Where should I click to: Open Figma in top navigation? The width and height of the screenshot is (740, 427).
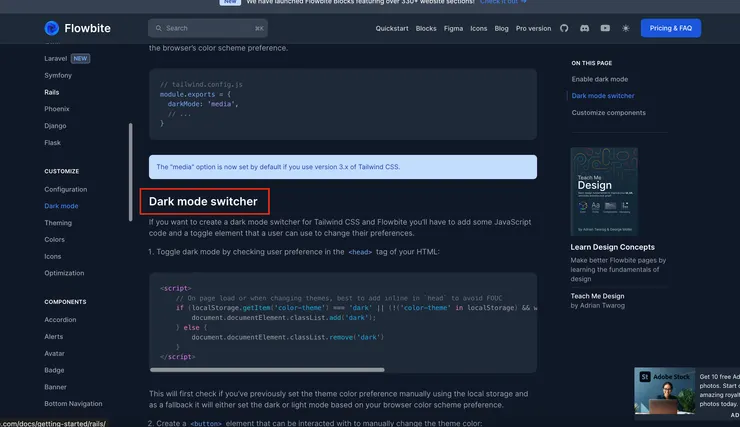coord(453,28)
